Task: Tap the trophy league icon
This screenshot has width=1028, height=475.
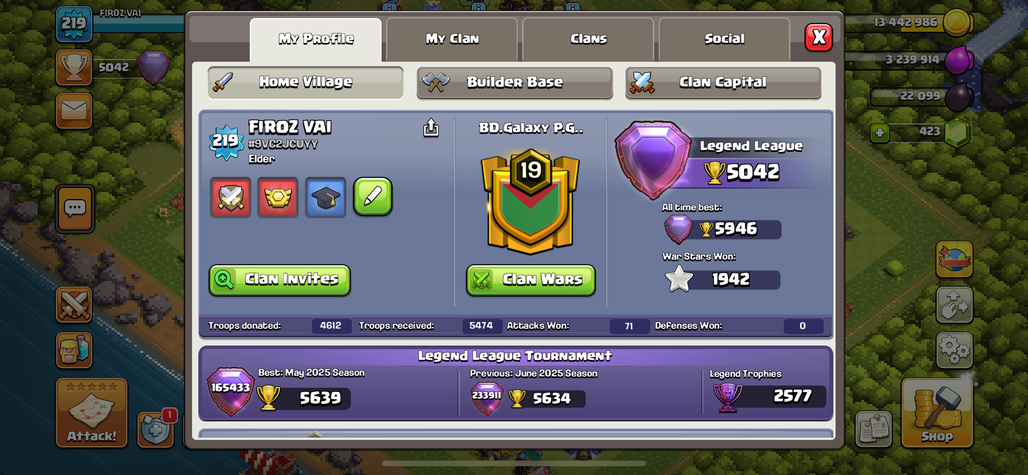Action: point(73,67)
